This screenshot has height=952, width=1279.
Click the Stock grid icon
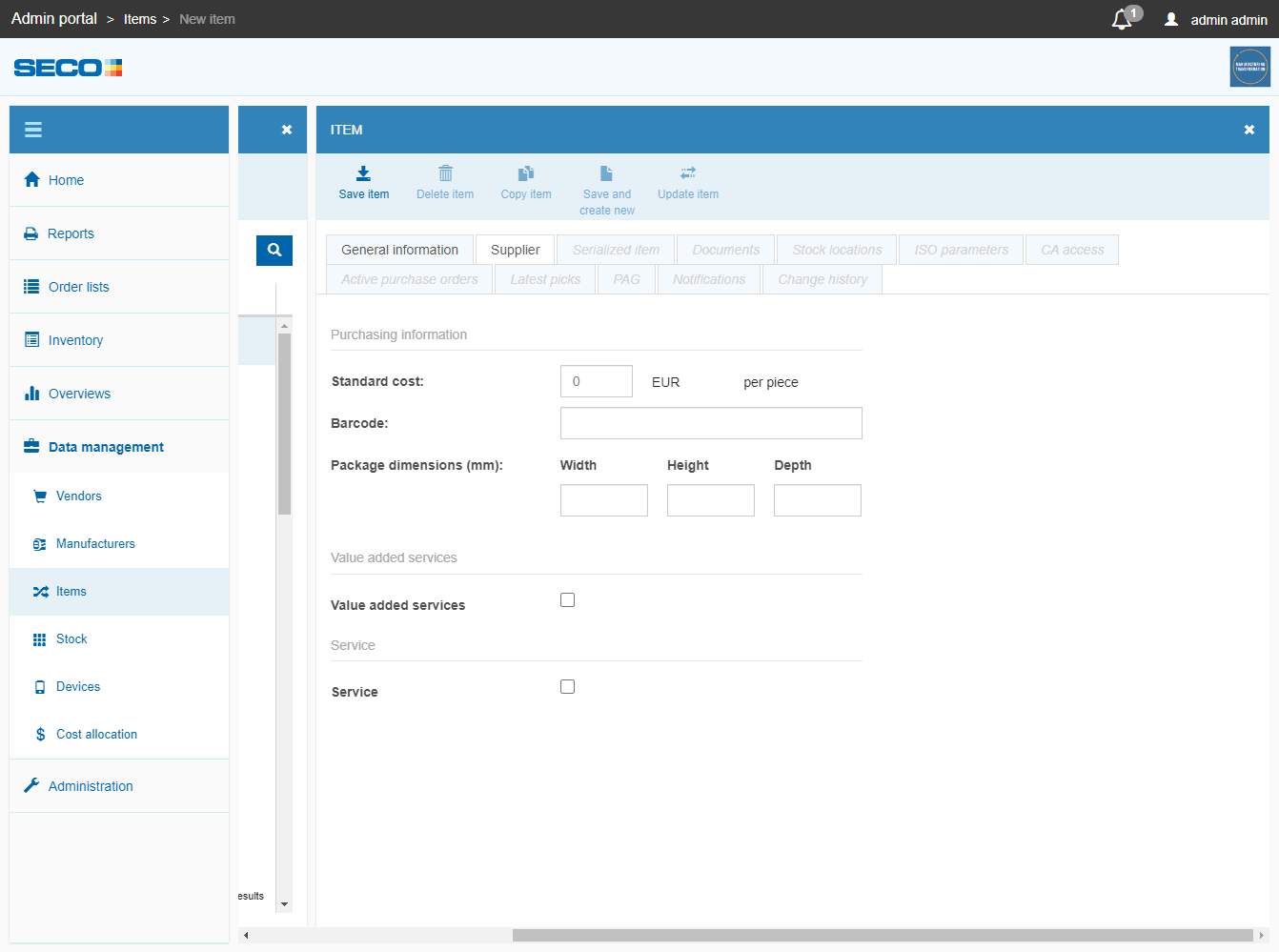point(40,639)
